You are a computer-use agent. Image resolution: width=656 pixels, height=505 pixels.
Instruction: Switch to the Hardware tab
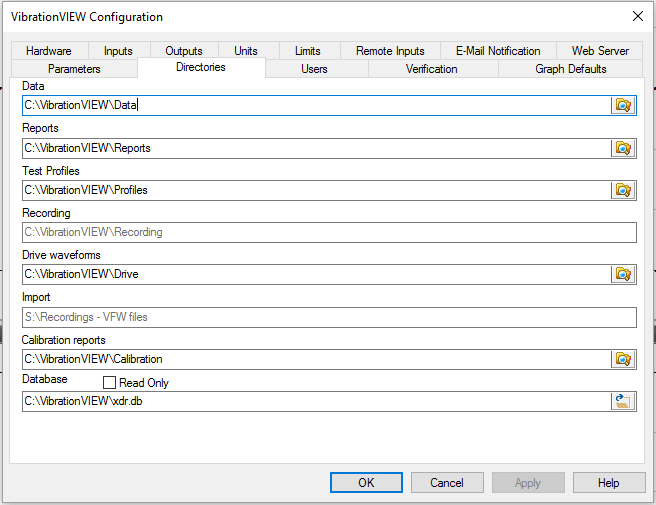tap(49, 51)
